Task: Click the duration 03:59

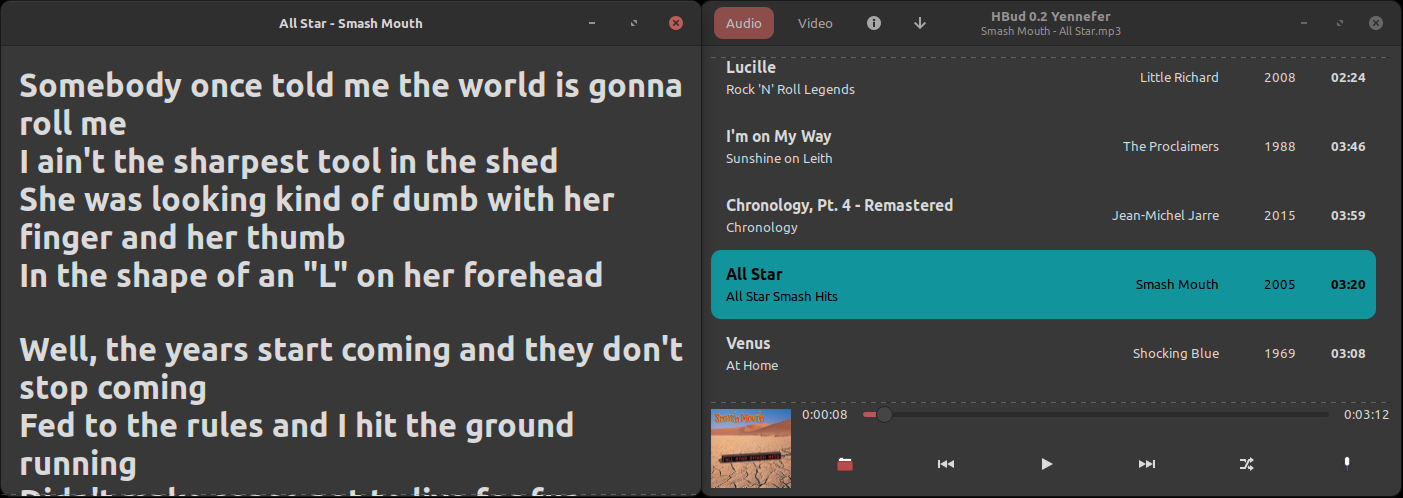Action: pyautogui.click(x=1348, y=216)
